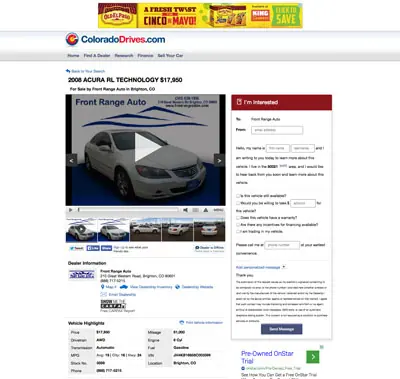Click the Send Message button
This screenshot has height=379, width=400.
point(282,329)
